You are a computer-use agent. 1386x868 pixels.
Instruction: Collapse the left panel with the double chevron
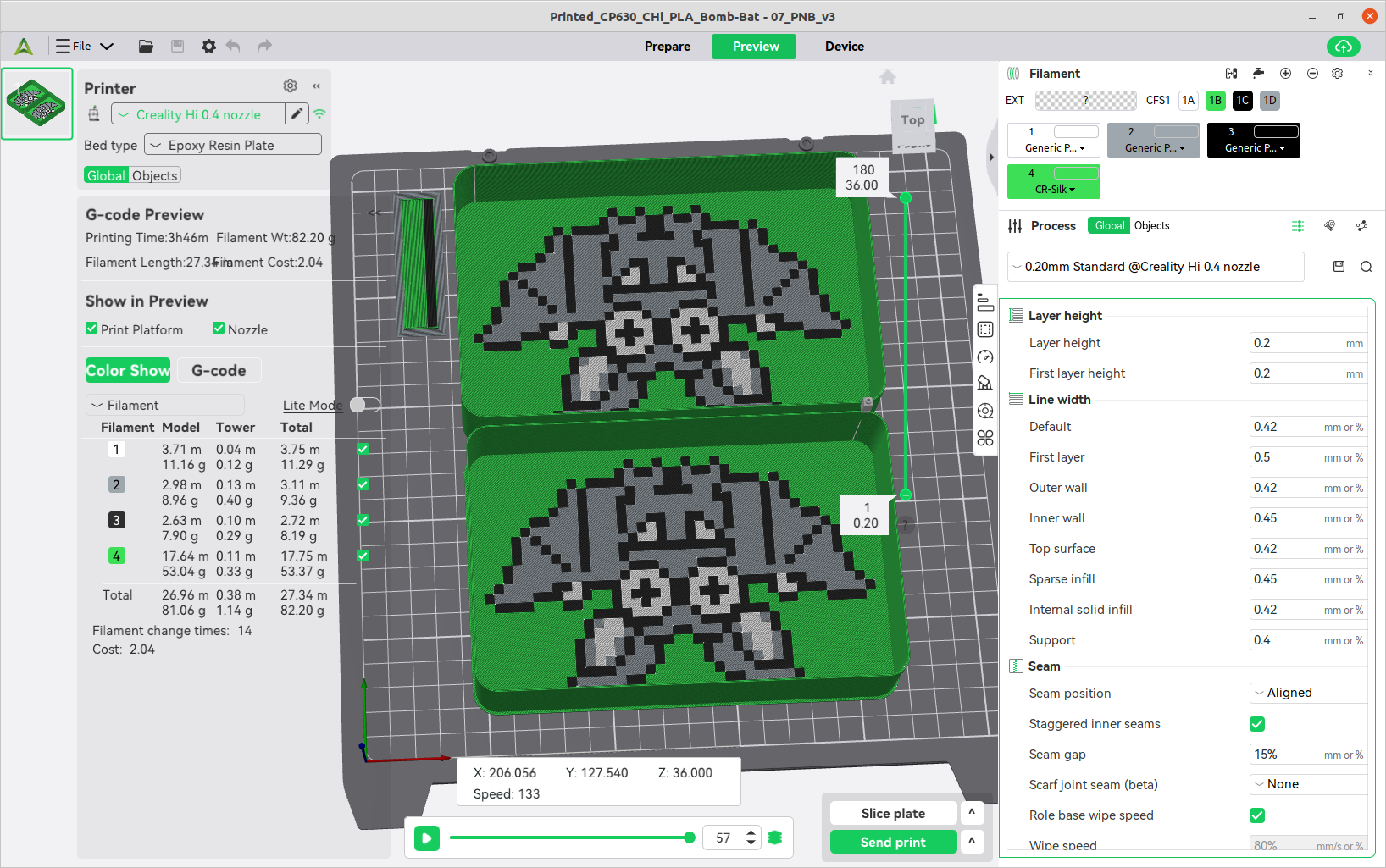[316, 86]
